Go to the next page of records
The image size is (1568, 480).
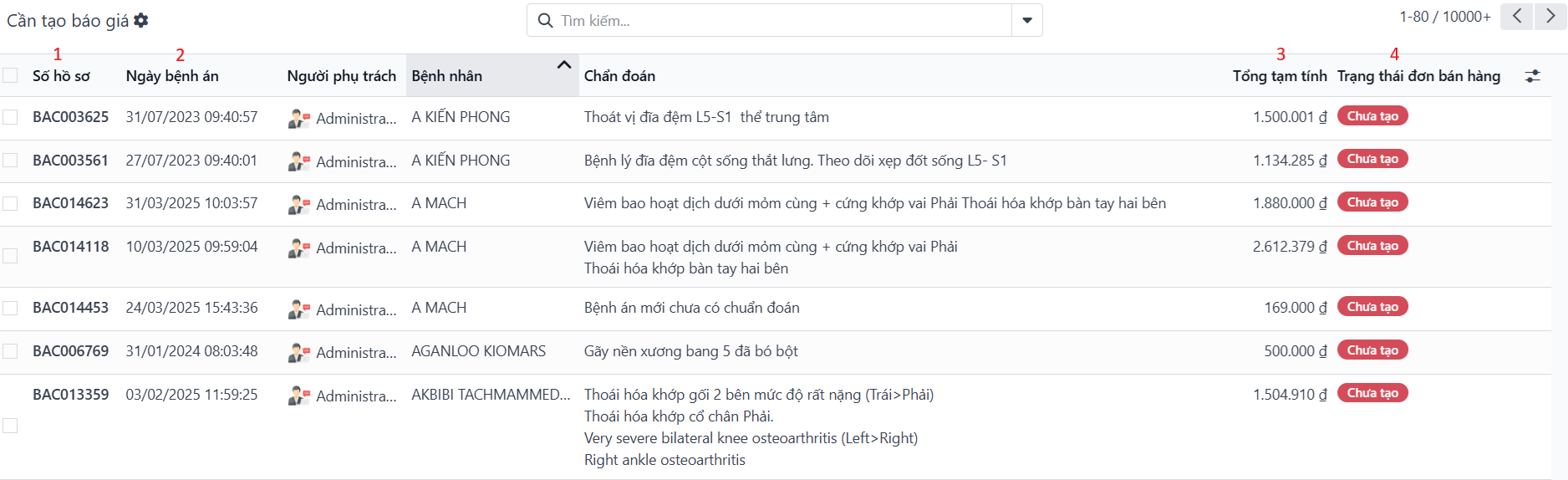(1550, 17)
